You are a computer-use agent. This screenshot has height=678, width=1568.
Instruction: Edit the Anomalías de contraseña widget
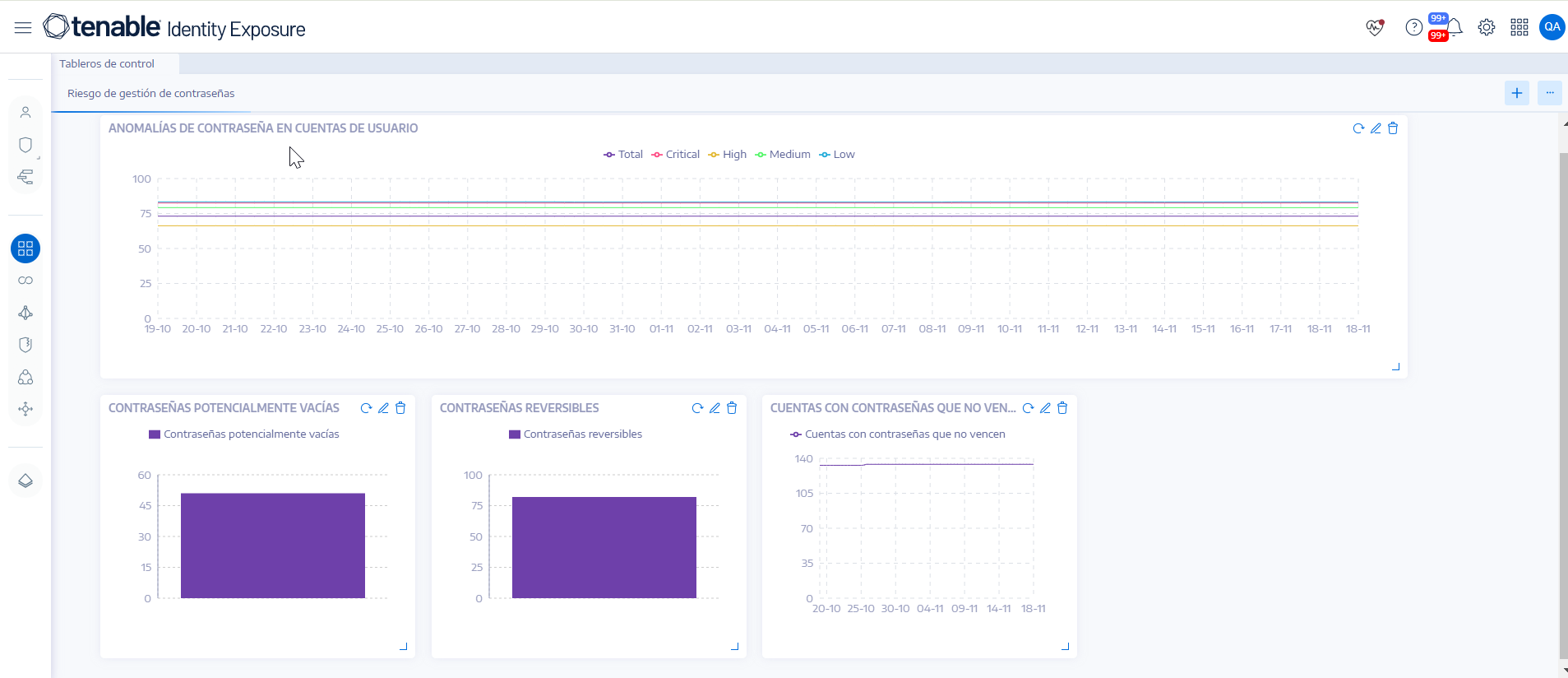pyautogui.click(x=1376, y=128)
